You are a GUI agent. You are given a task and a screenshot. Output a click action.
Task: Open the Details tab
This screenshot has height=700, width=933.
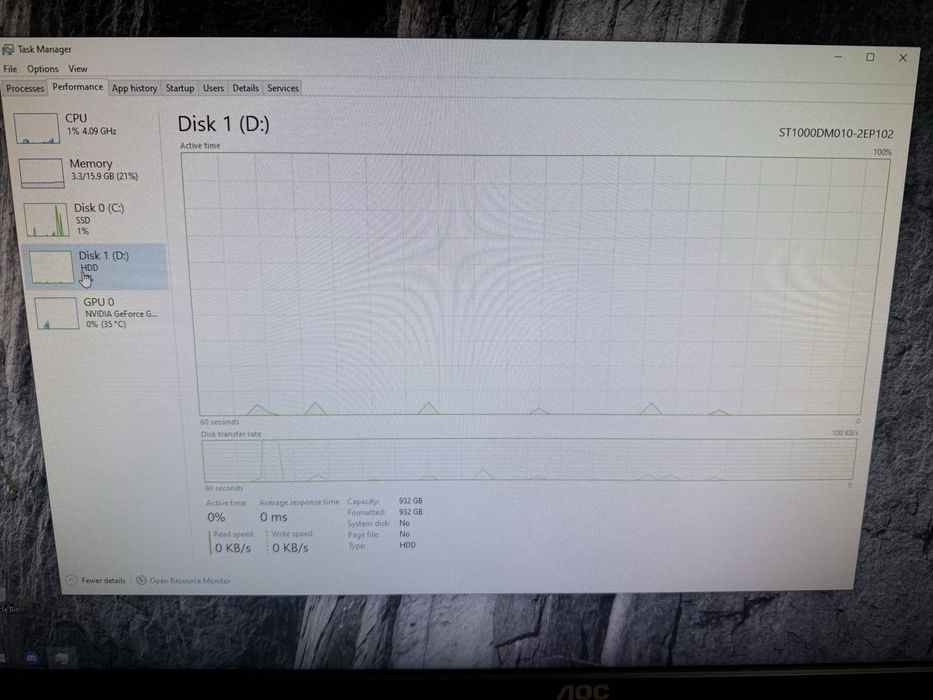(x=245, y=88)
